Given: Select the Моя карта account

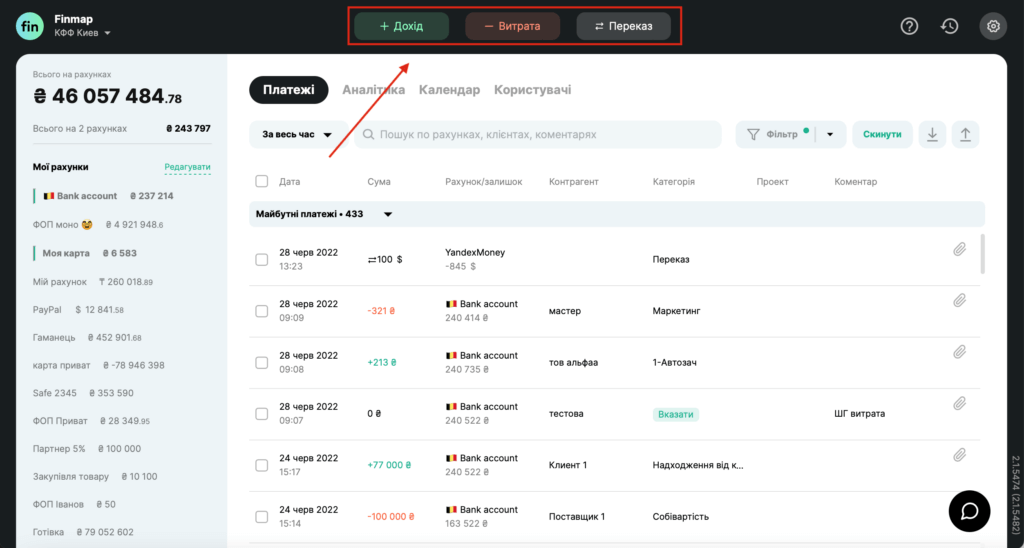Looking at the screenshot, I should (x=86, y=253).
